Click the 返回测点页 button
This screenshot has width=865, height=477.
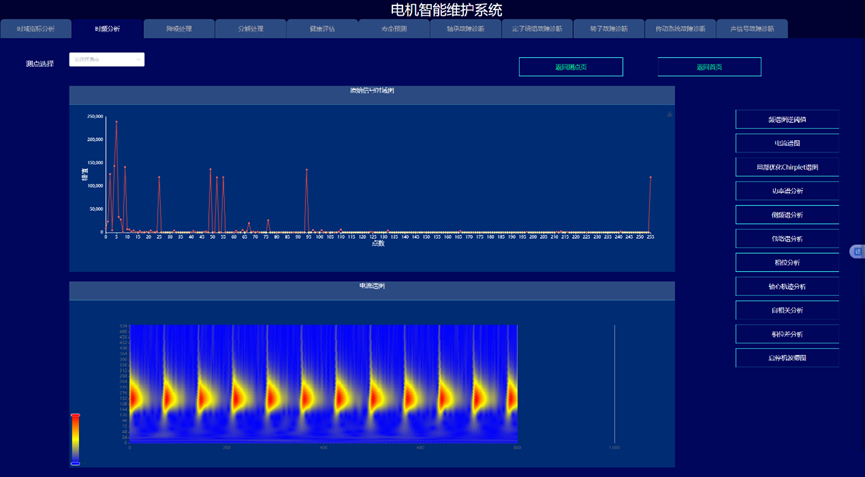[x=570, y=67]
